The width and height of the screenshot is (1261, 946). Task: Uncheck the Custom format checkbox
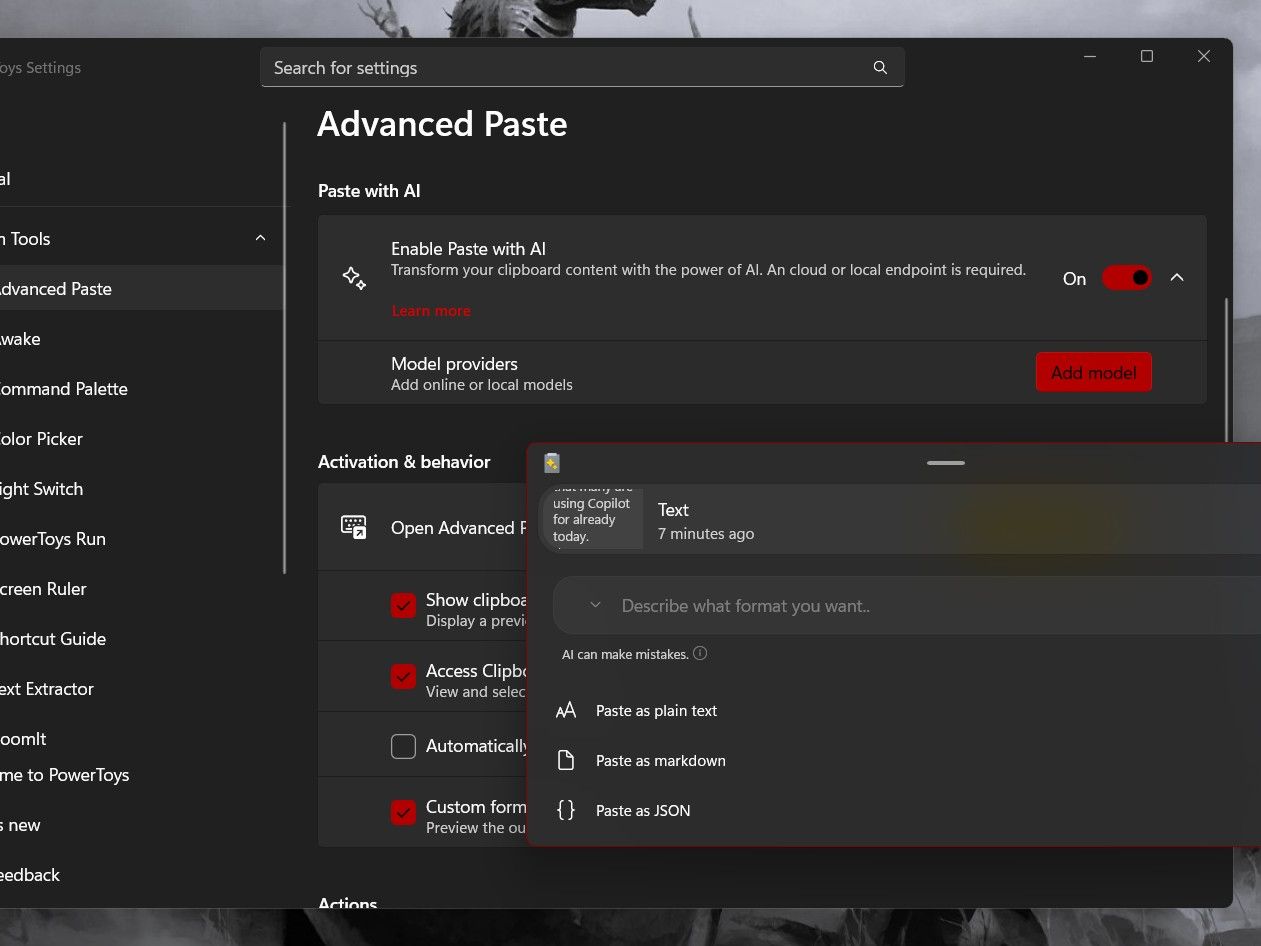[x=403, y=812]
